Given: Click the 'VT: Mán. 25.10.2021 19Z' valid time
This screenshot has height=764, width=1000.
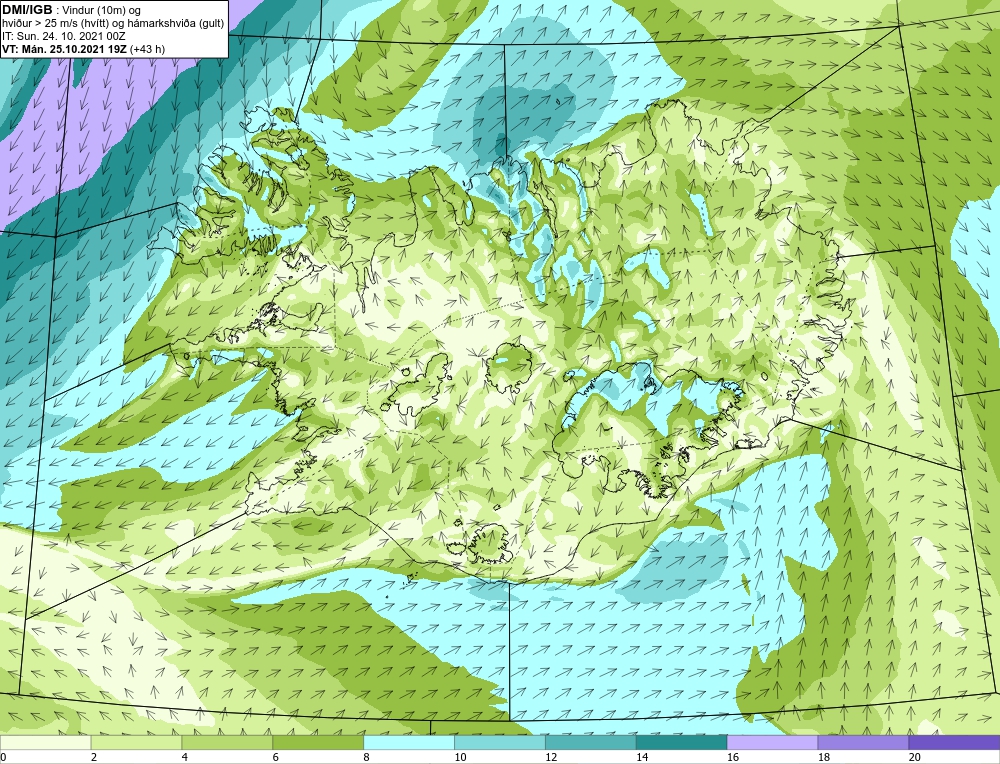Looking at the screenshot, I should 64,49.
